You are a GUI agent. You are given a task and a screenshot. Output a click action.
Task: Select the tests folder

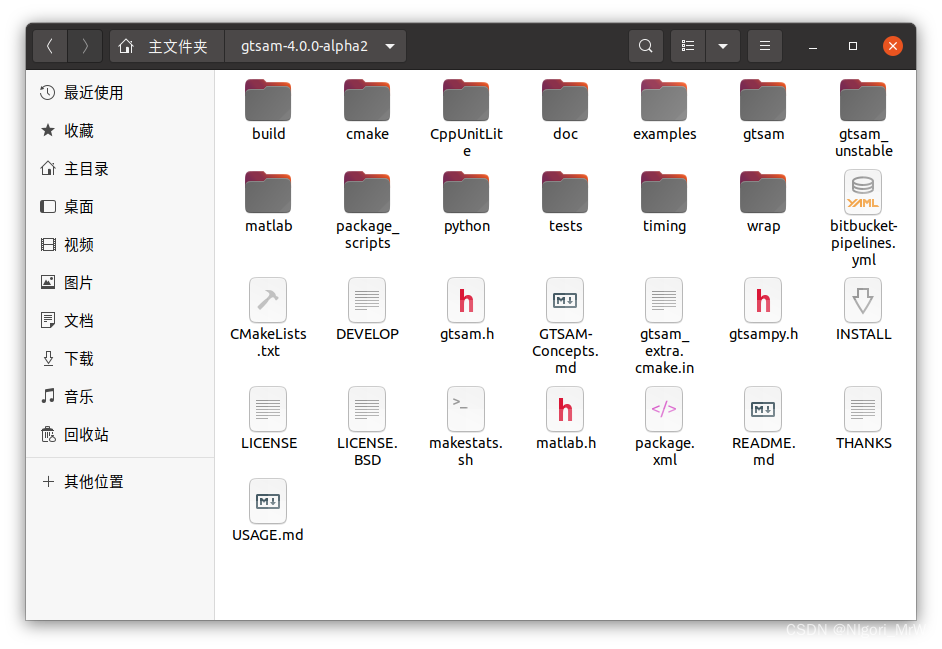(x=565, y=203)
